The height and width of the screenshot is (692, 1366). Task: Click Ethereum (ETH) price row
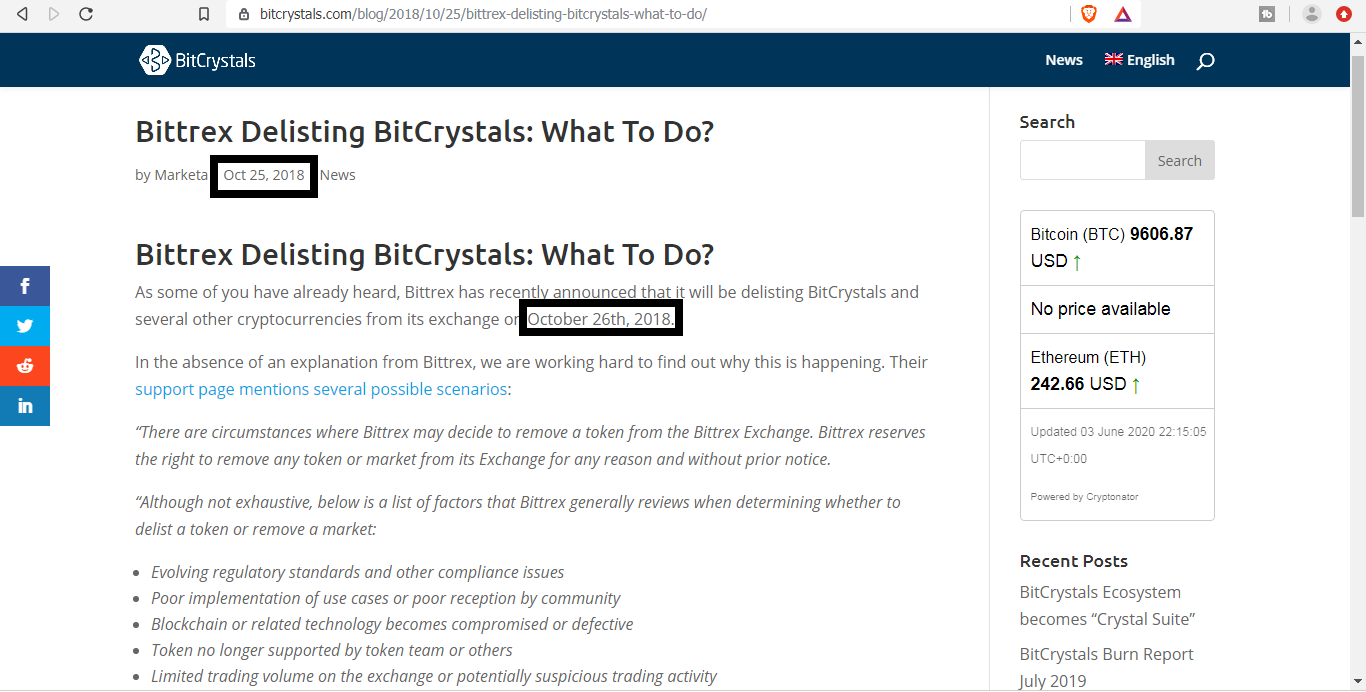tap(1117, 371)
